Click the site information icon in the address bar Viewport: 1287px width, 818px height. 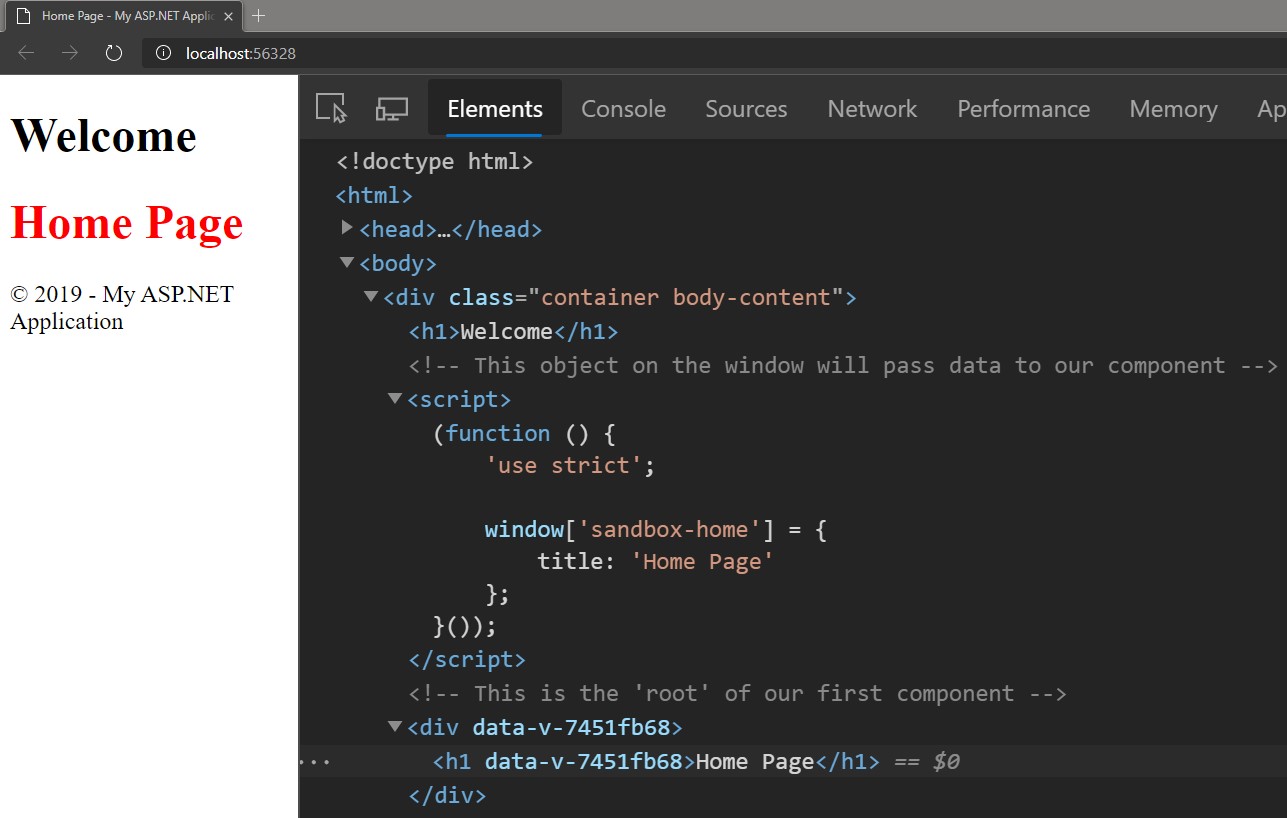point(164,53)
